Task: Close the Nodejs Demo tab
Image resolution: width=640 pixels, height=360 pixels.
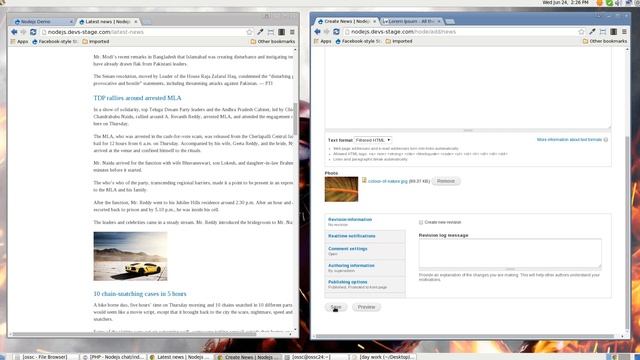Action: coord(71,21)
